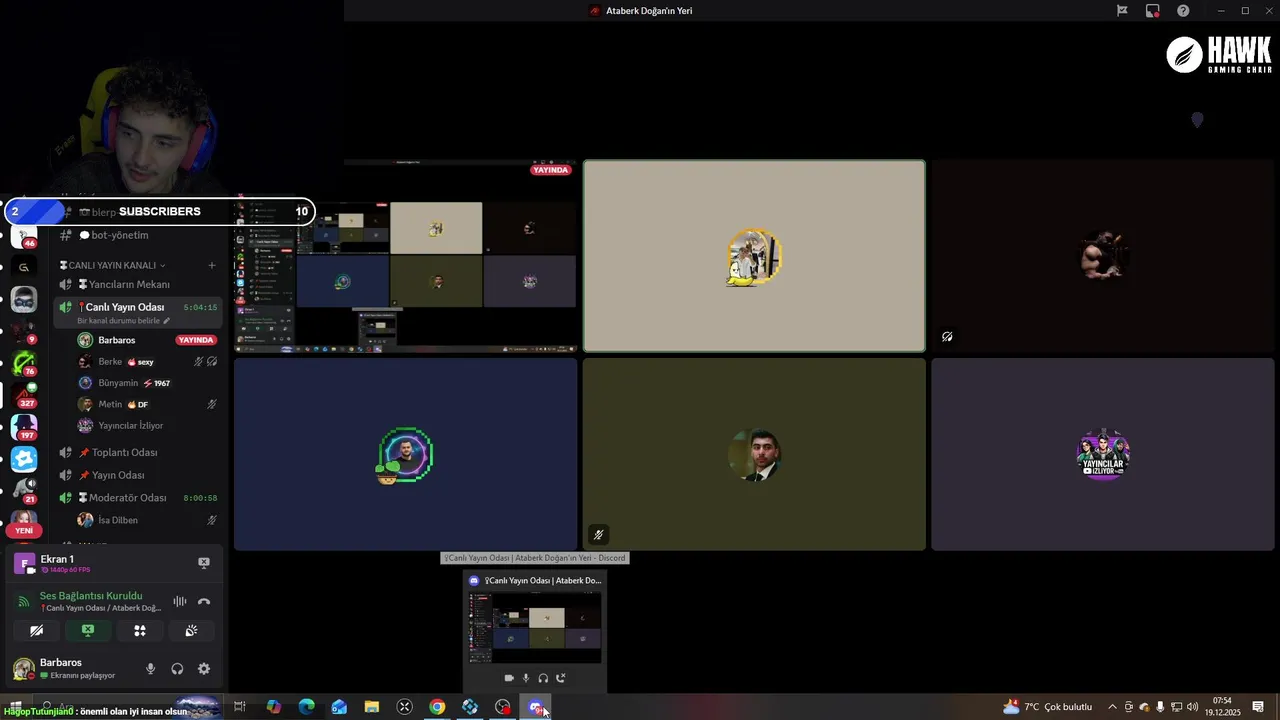Open Task View on taskbar
The height and width of the screenshot is (720, 1280).
coord(240,707)
